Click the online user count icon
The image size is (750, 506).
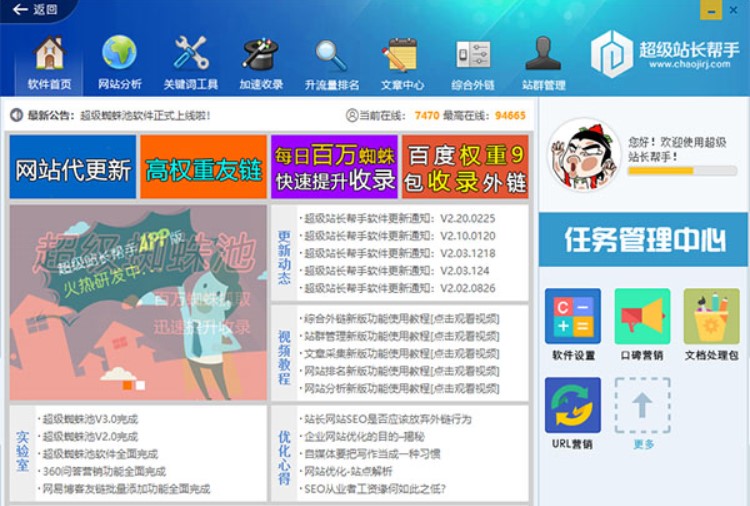tap(352, 115)
